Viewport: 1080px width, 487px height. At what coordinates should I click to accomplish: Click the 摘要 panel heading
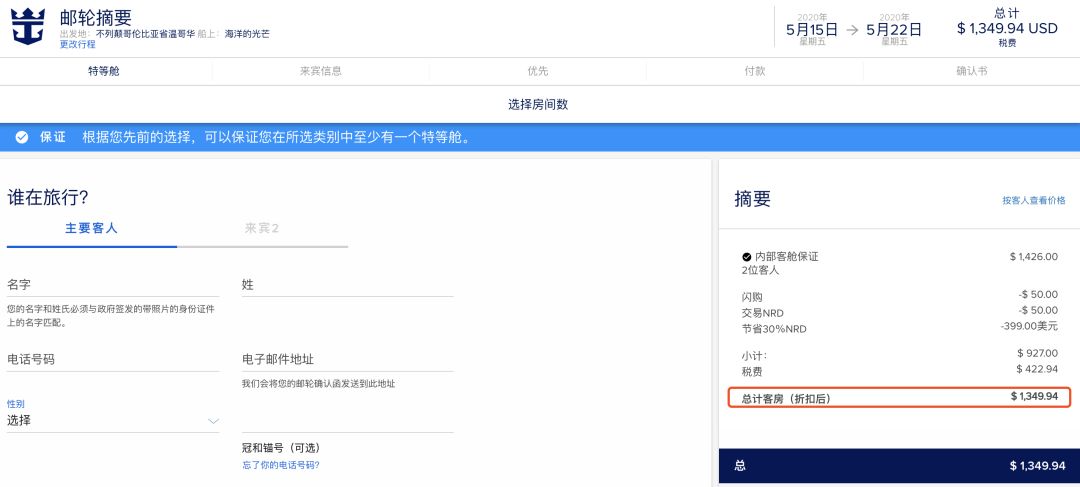[x=753, y=199]
